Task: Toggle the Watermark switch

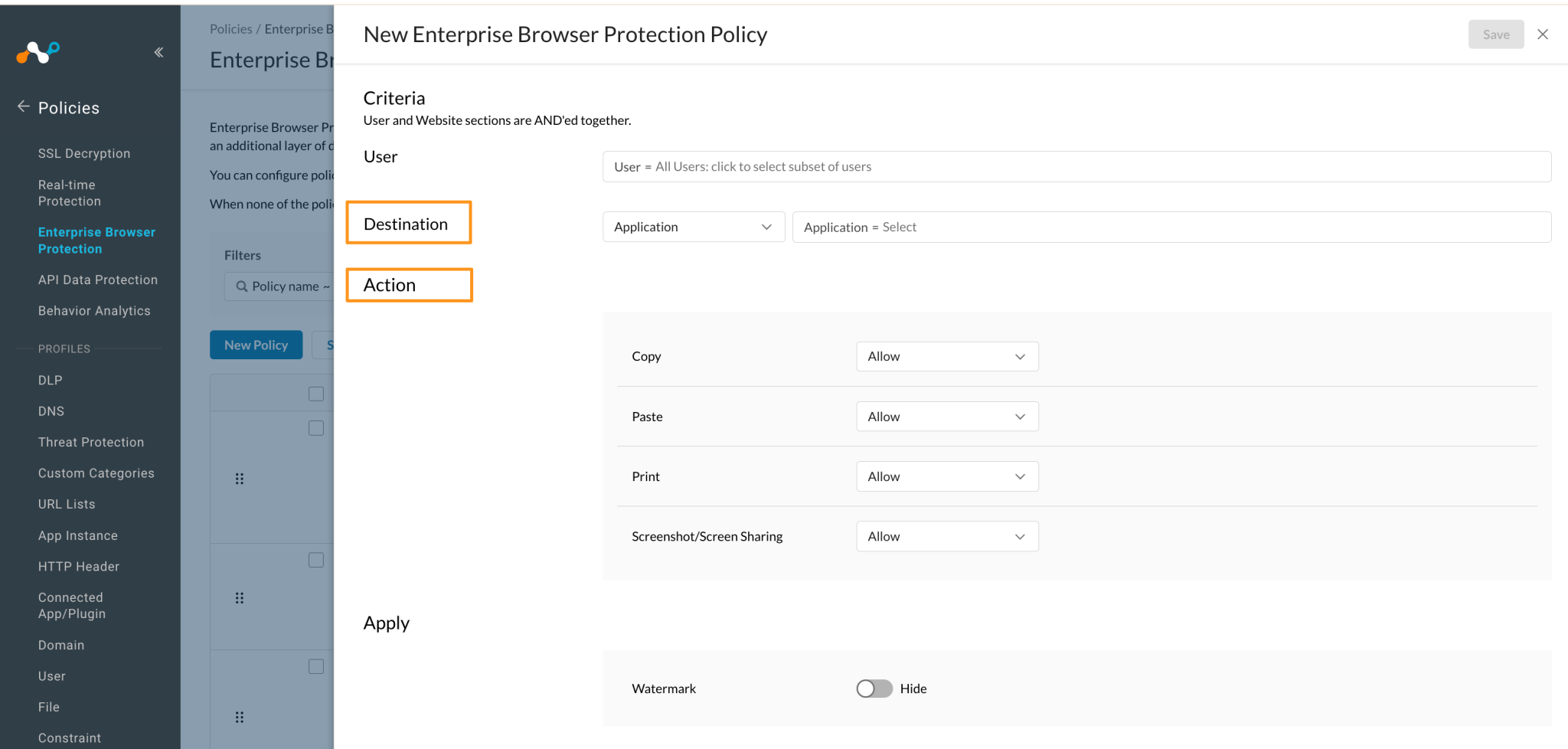Action: (874, 688)
